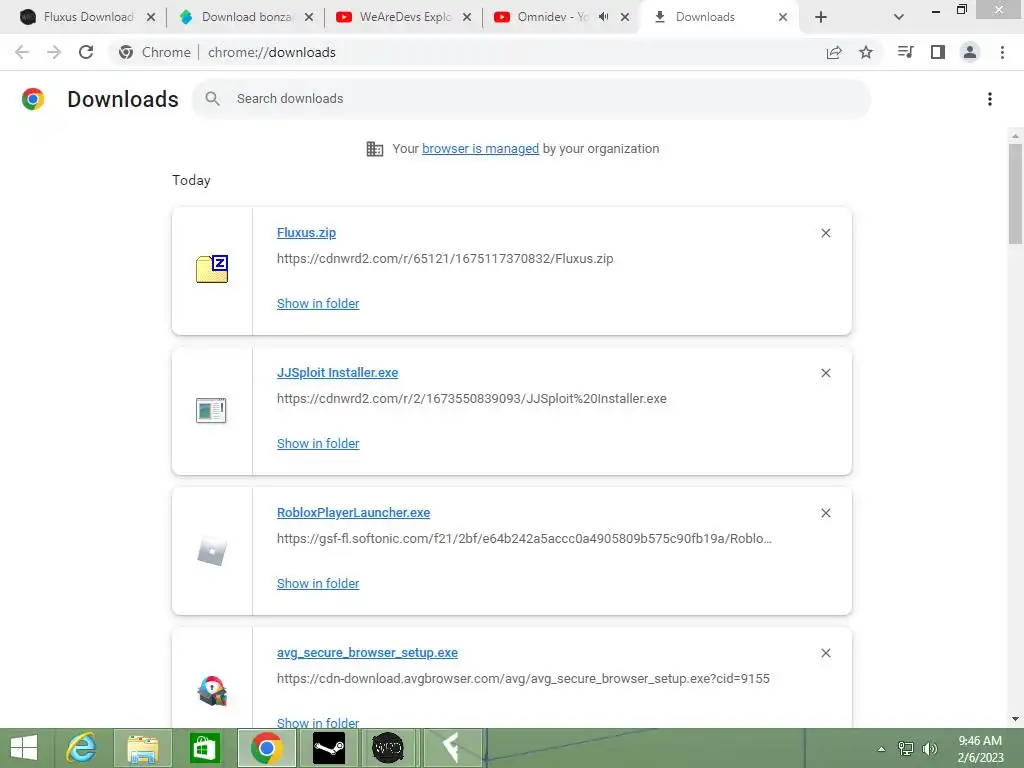Mute the Omnidev tab audio icon
Viewport: 1024px width, 768px height.
[603, 17]
